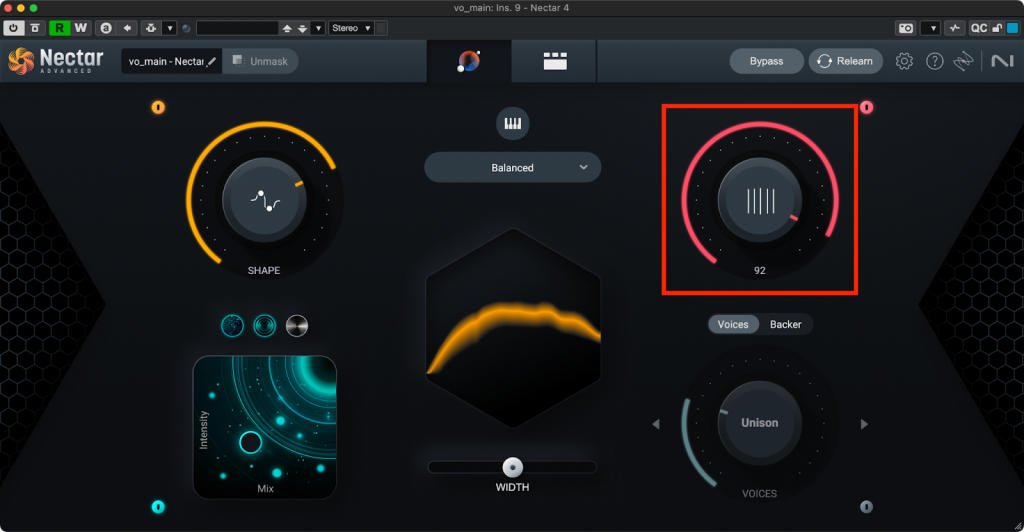Toggle the orange Shape module power button
The width and height of the screenshot is (1024, 532).
click(x=158, y=107)
